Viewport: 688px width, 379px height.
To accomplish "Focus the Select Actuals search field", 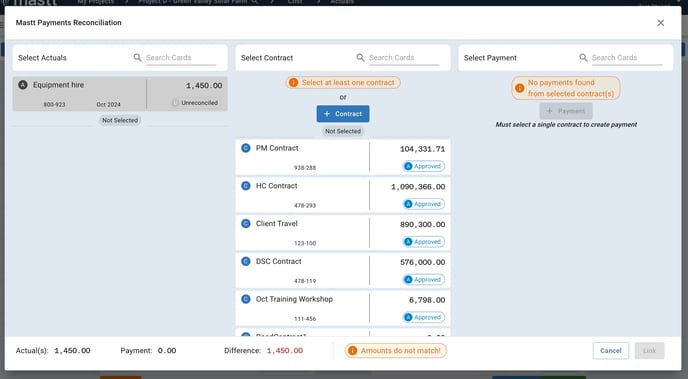I will point(181,57).
